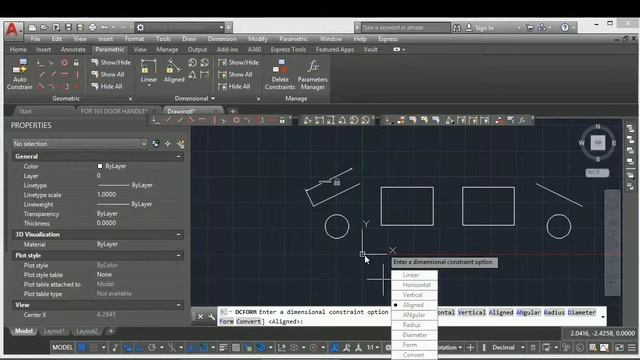Click the Diameter option in command line
The width and height of the screenshot is (640, 360).
click(x=581, y=312)
